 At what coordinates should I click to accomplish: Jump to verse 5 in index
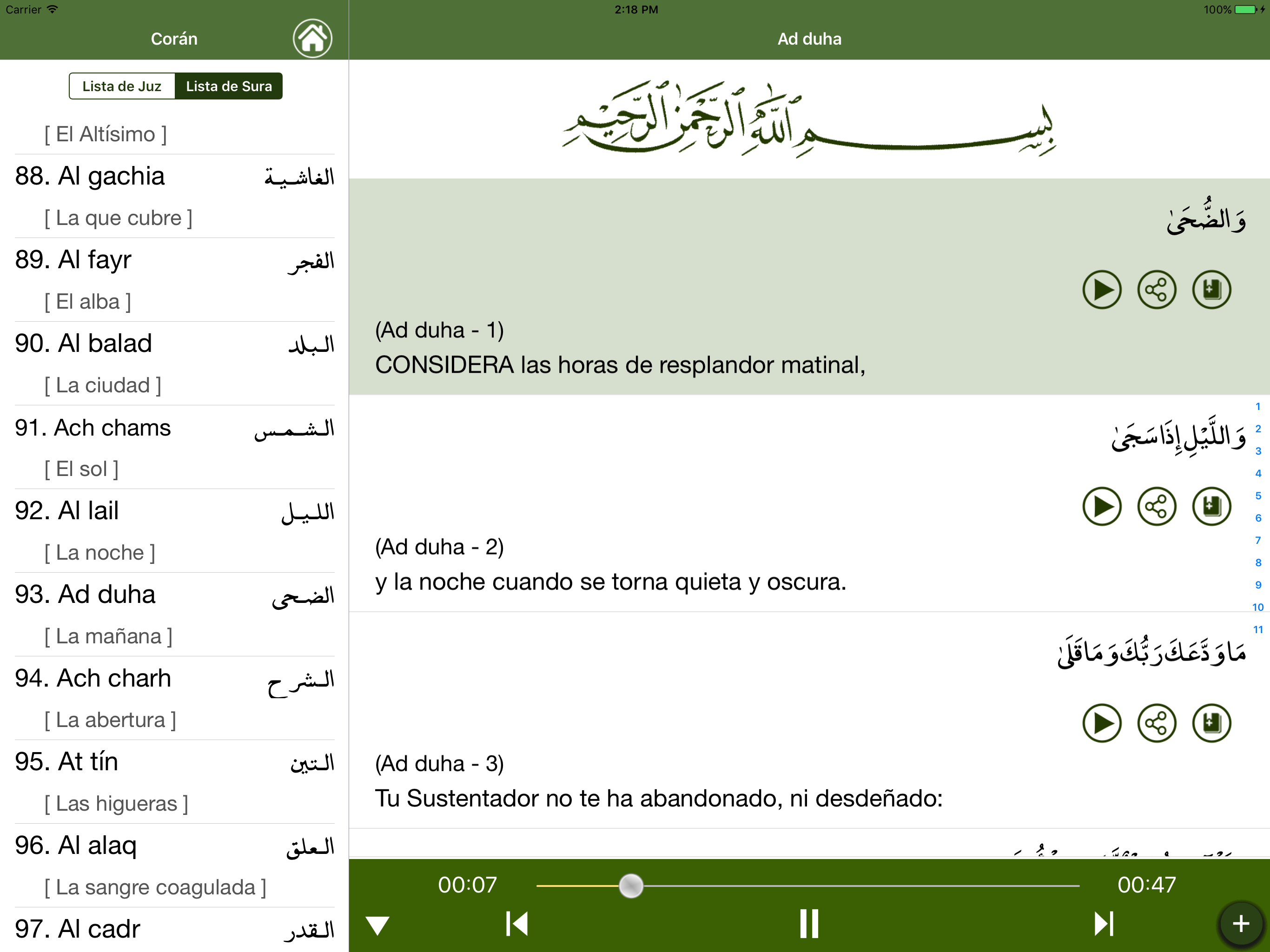(1258, 496)
